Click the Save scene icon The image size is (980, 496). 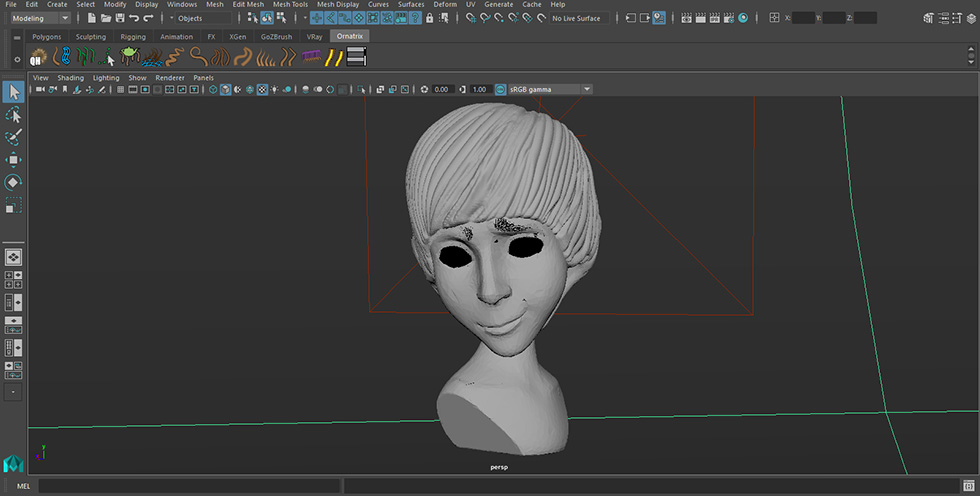click(x=119, y=18)
